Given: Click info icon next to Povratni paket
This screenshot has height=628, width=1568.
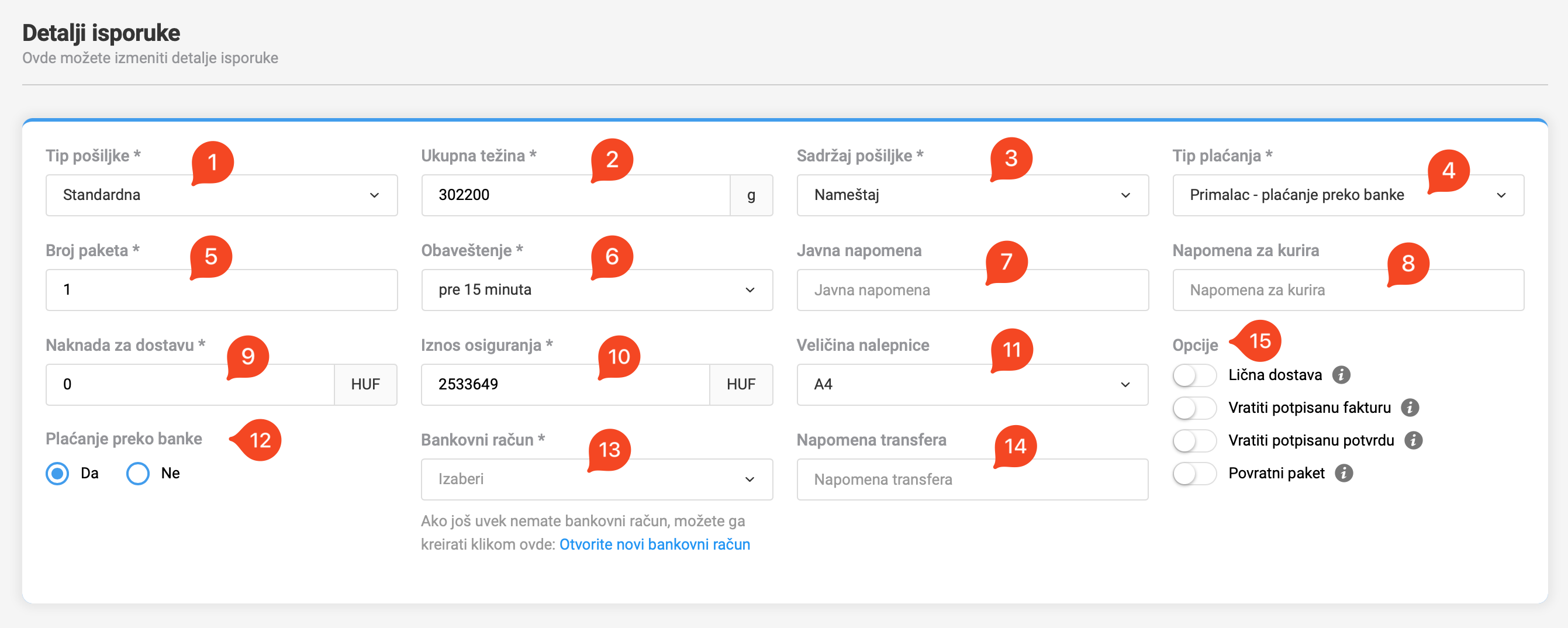Looking at the screenshot, I should coord(1343,474).
